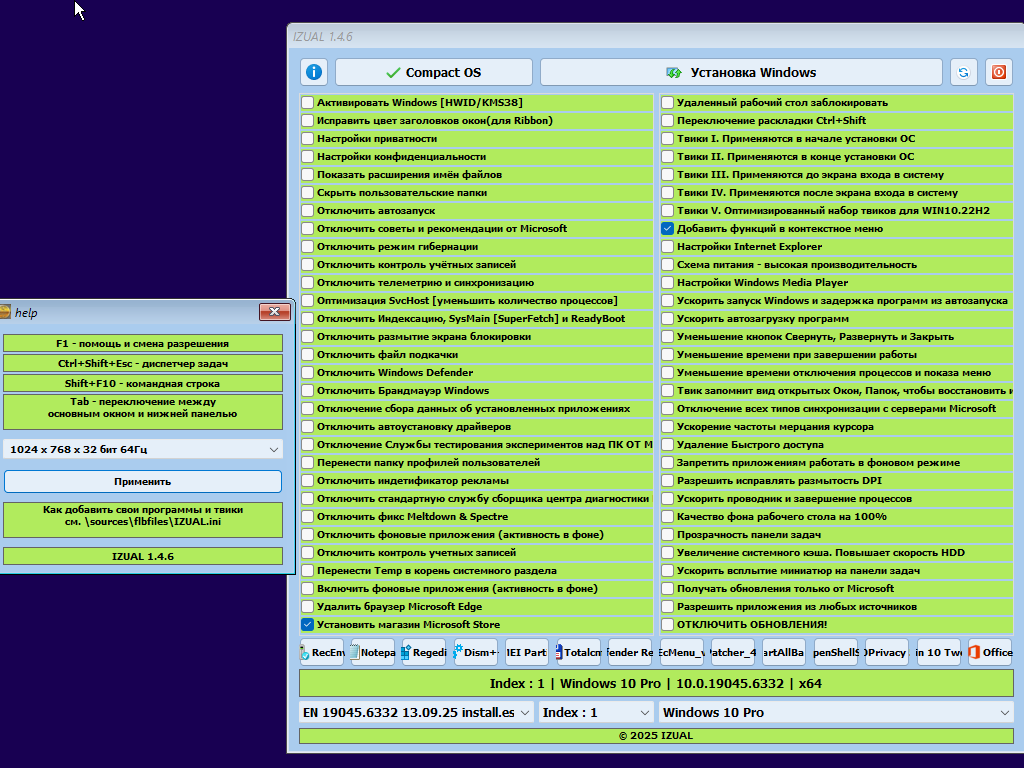The width and height of the screenshot is (1024, 768).
Task: Open the 1024 x 768 resolution dropdown
Action: [x=142, y=449]
